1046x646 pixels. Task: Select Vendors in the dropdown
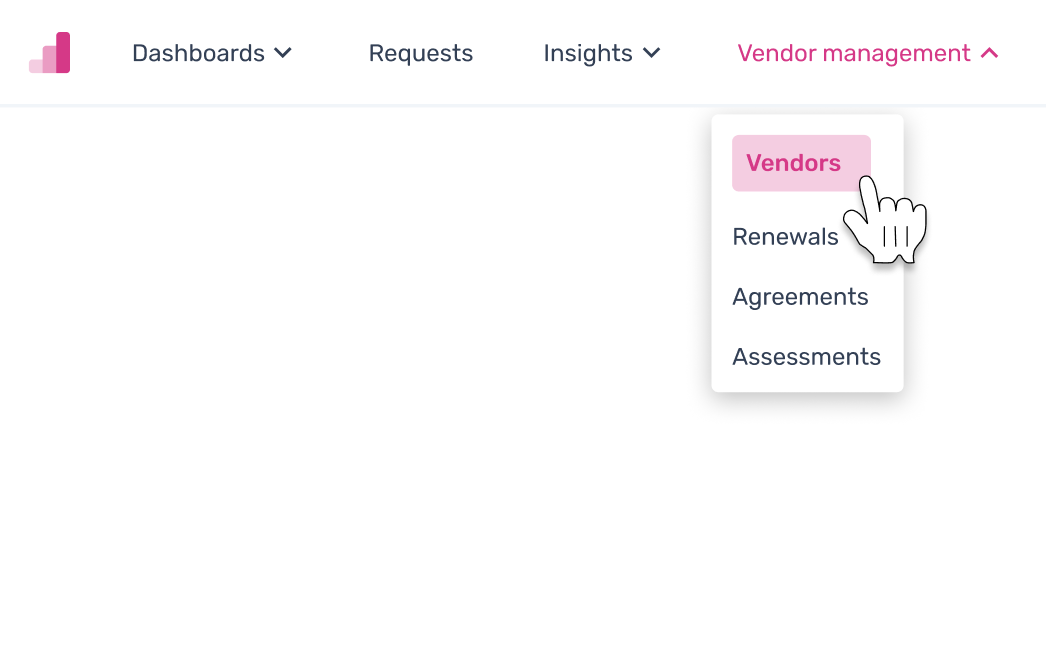point(801,163)
